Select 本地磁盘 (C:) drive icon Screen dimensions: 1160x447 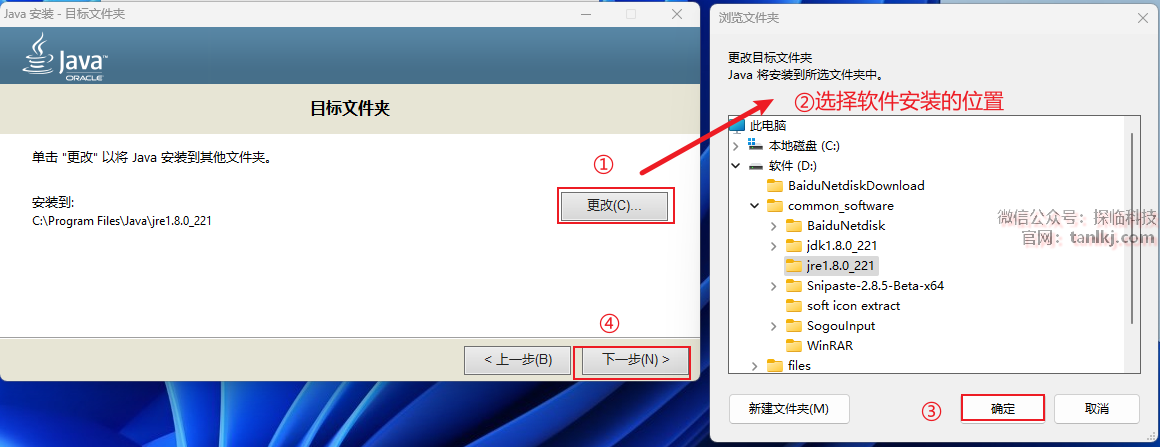755,145
